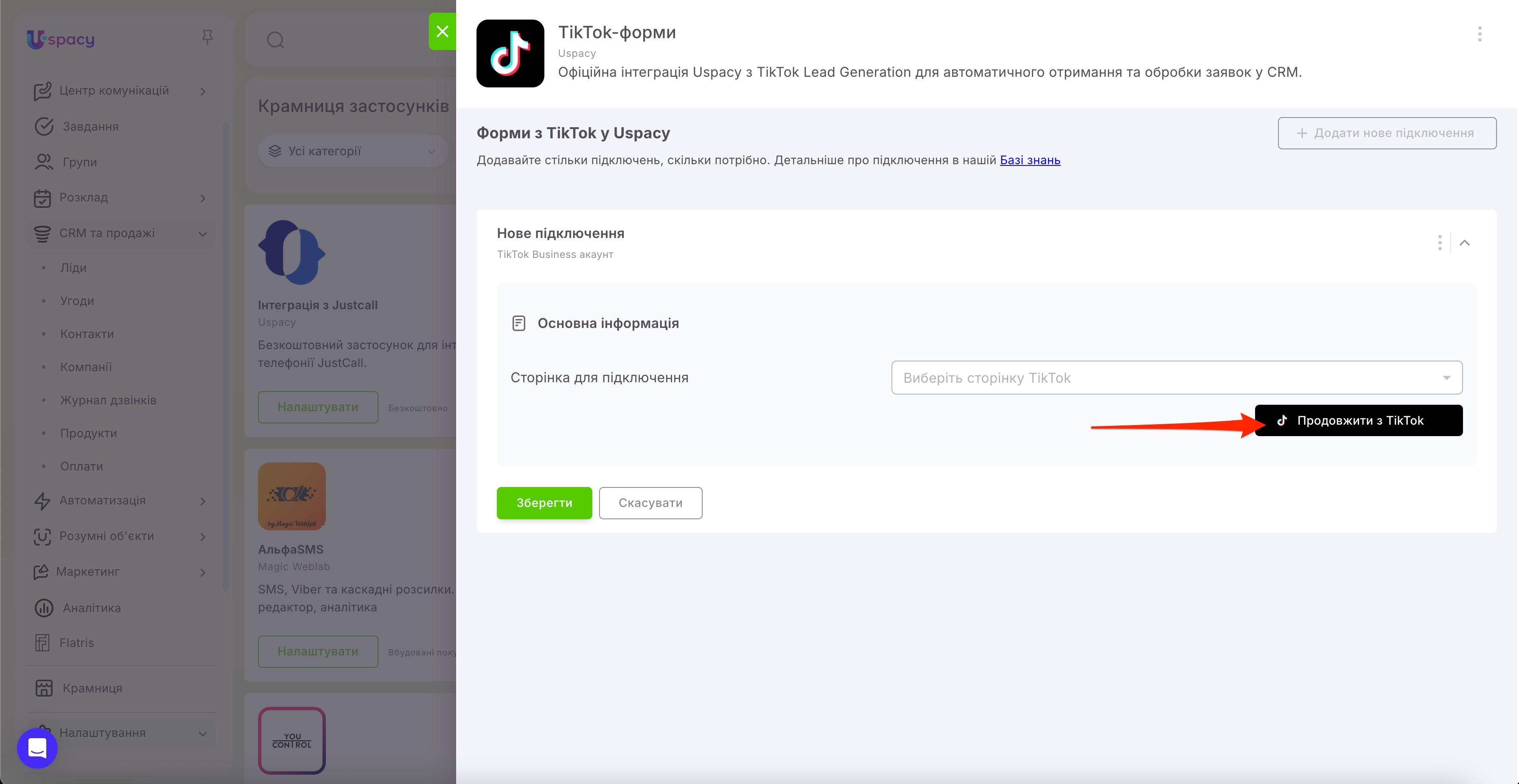
Task: Expand the Маркетинг chevron
Action: [203, 573]
